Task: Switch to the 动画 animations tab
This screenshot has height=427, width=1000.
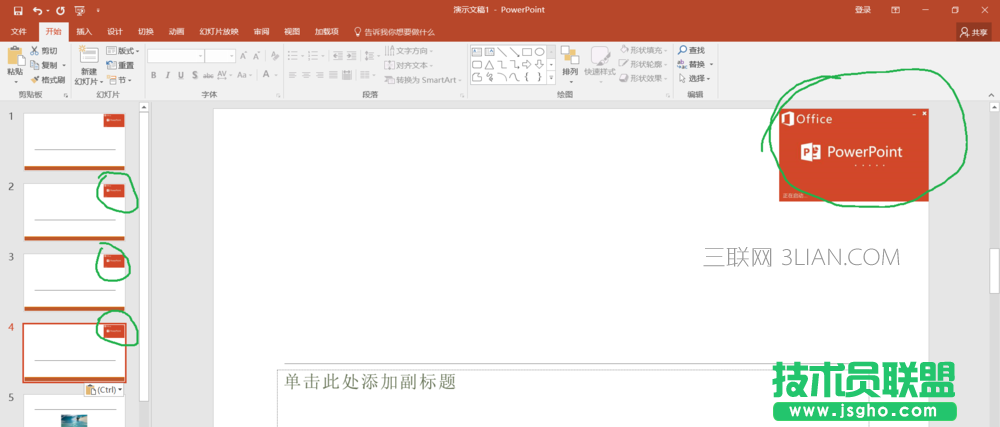Action: click(177, 32)
